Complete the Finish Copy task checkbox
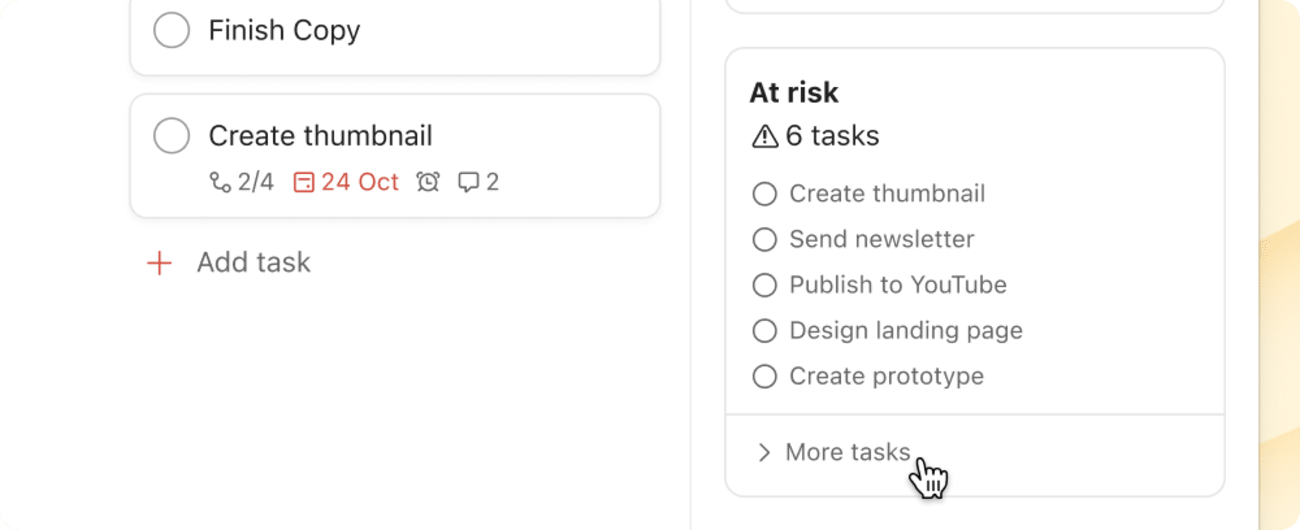 point(172,30)
